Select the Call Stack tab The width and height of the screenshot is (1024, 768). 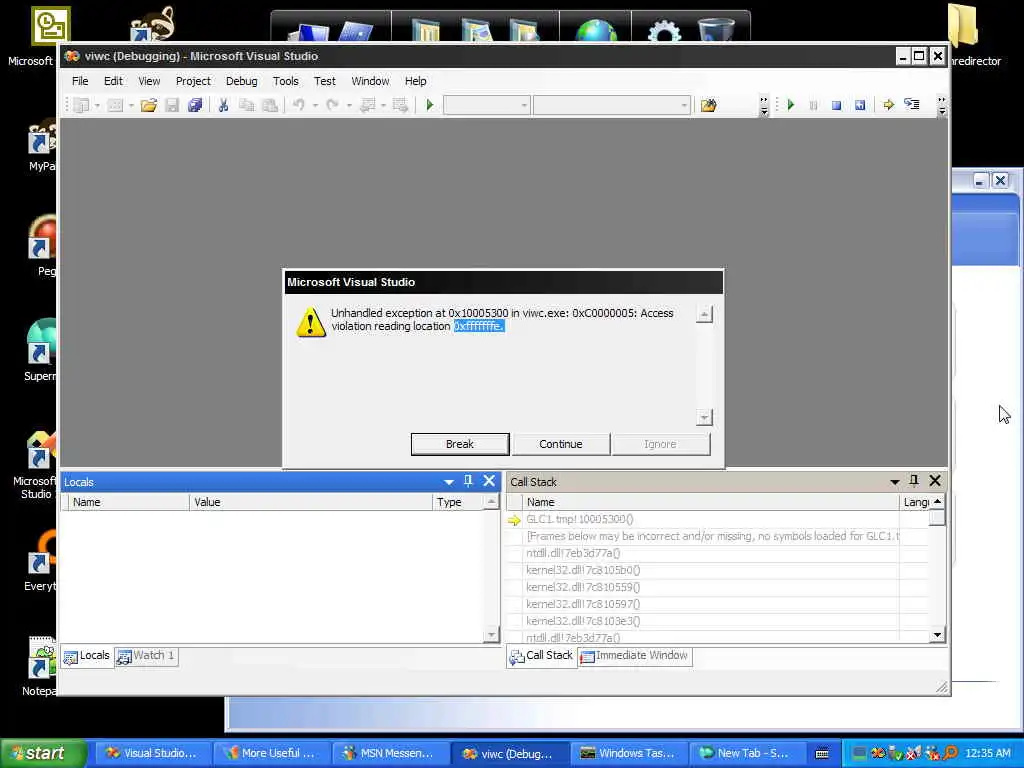point(541,656)
